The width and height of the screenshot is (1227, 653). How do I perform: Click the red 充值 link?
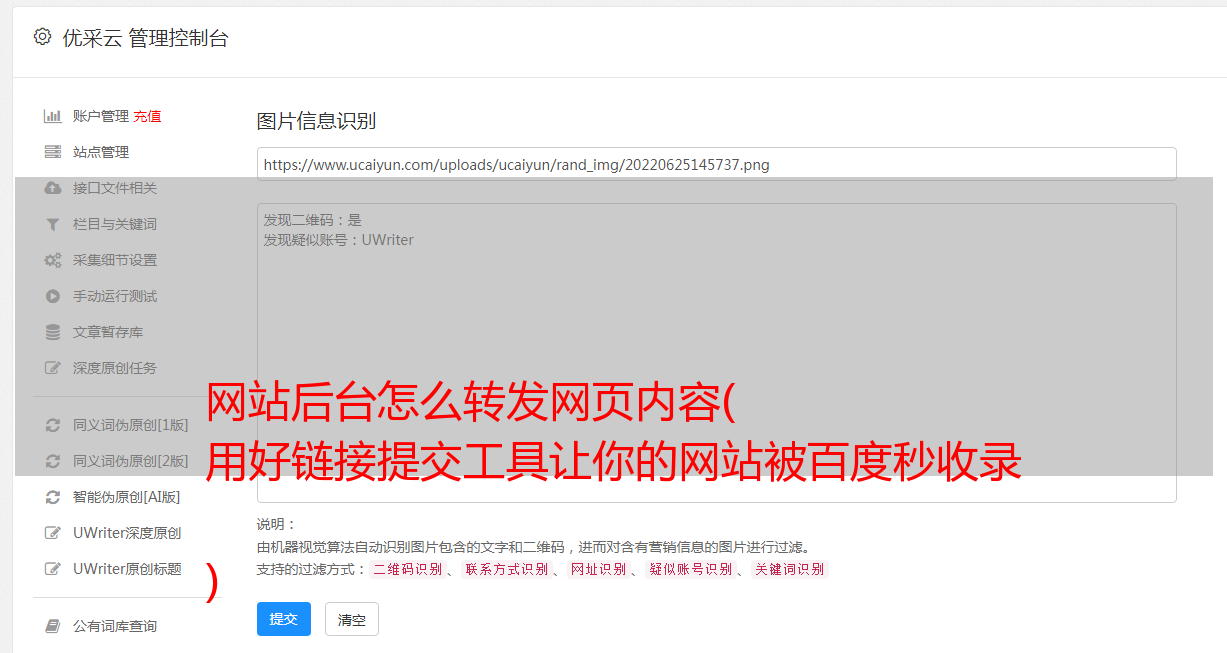click(147, 116)
